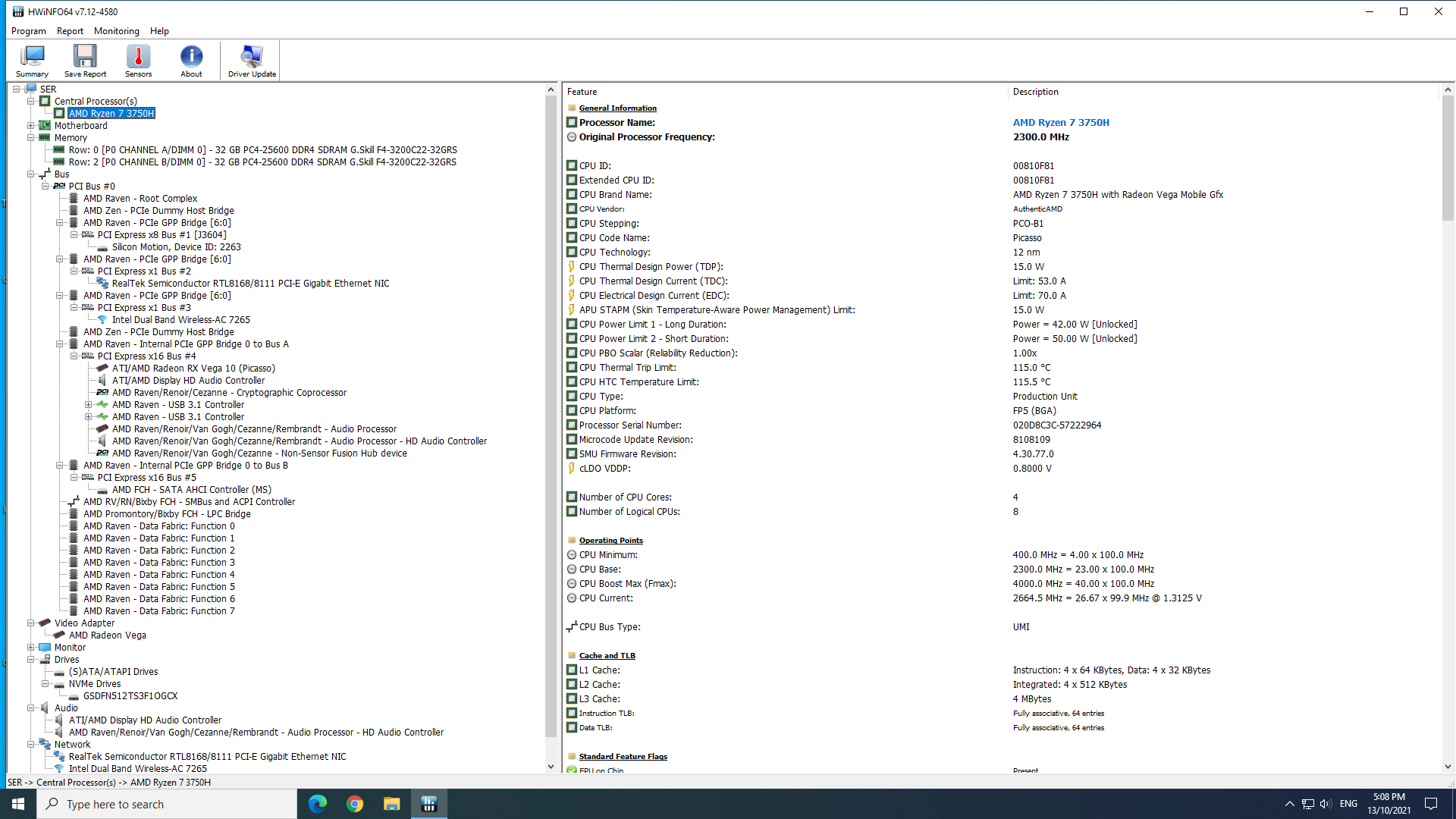Open Google Chrome from taskbar
The image size is (1456, 819).
coord(355,804)
